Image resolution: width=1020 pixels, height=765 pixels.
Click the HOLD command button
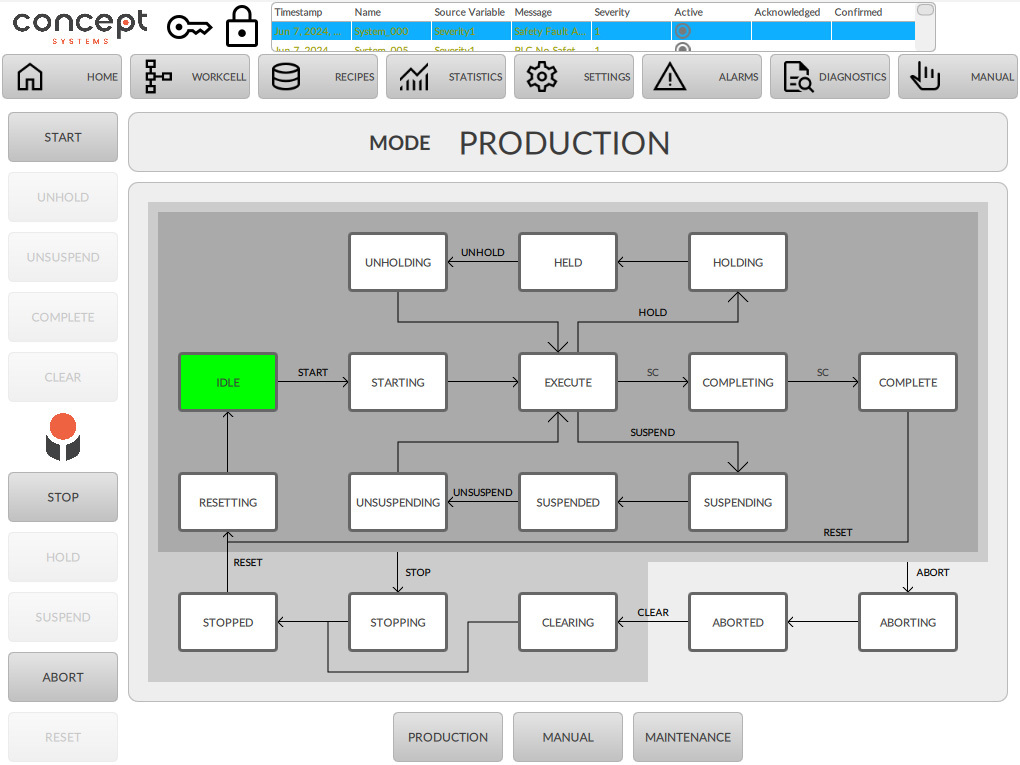point(63,557)
